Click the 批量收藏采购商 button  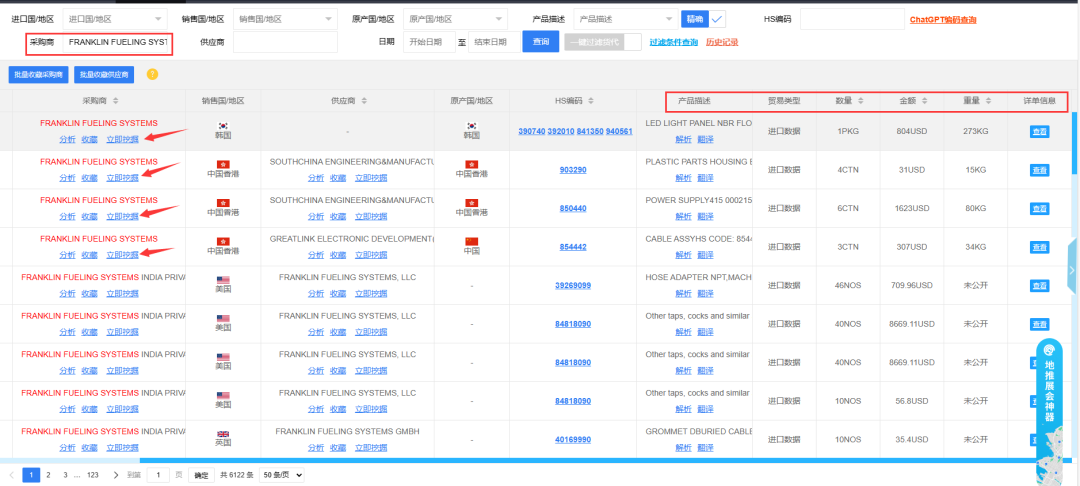tap(39, 74)
